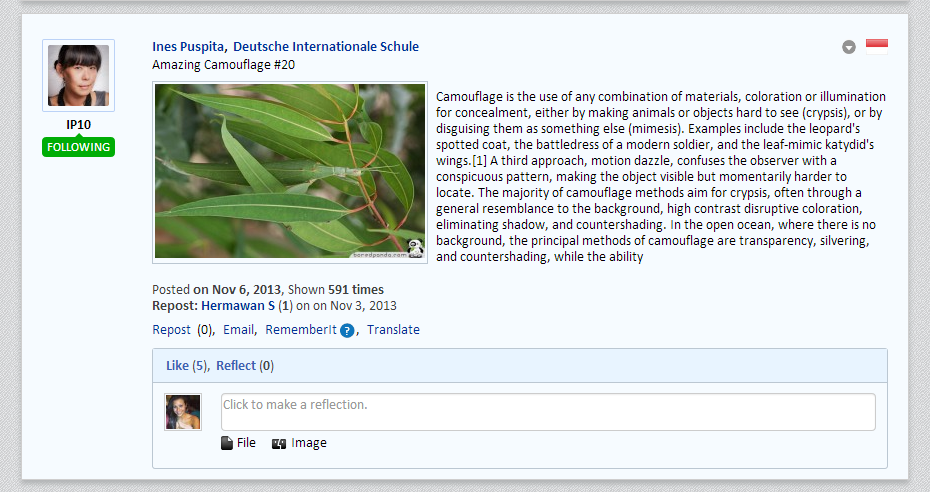Click the Image attachment icon
Screen dimensions: 930x492
[x=279, y=443]
